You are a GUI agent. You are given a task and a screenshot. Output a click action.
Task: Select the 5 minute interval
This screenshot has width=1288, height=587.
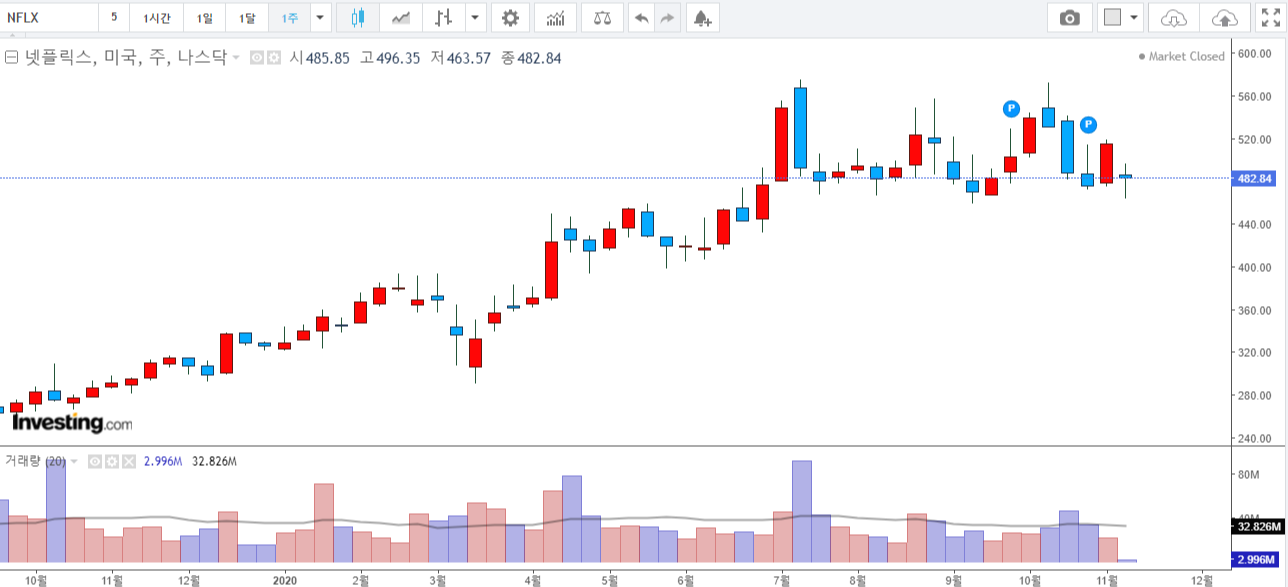[113, 17]
